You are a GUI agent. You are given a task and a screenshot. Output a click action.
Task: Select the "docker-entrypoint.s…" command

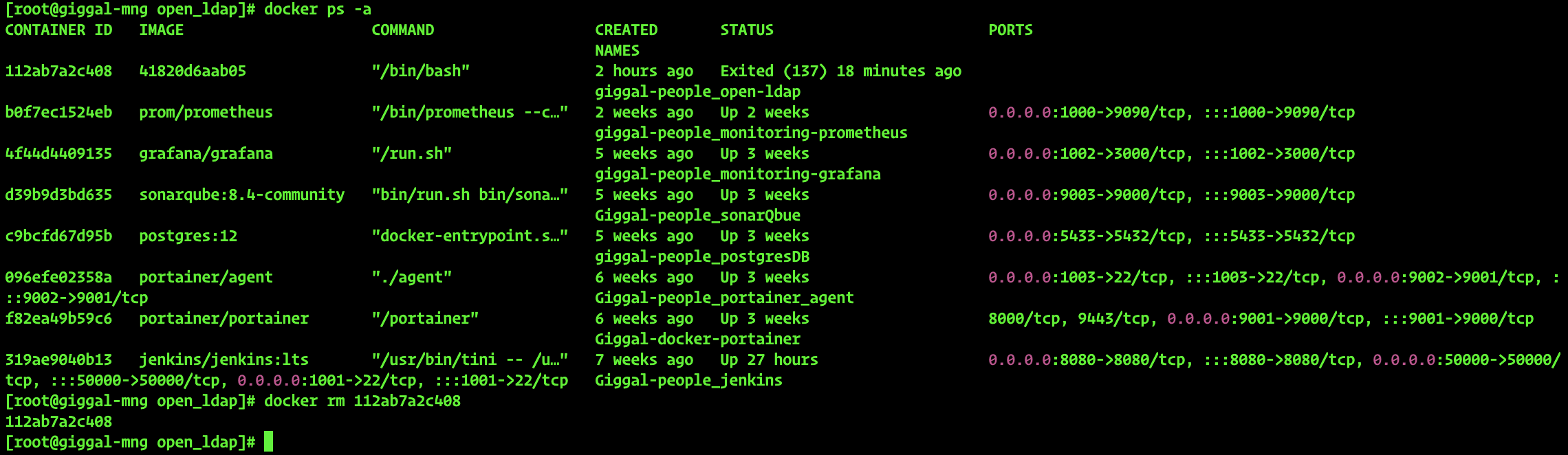(x=470, y=236)
